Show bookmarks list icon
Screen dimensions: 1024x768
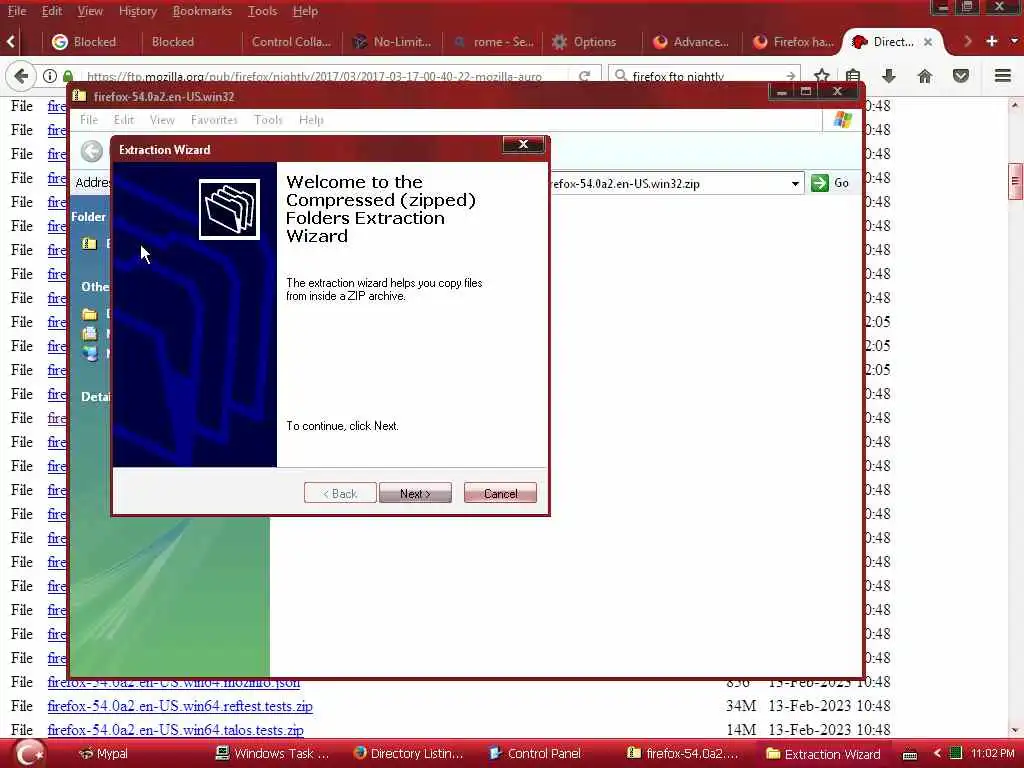click(x=853, y=76)
